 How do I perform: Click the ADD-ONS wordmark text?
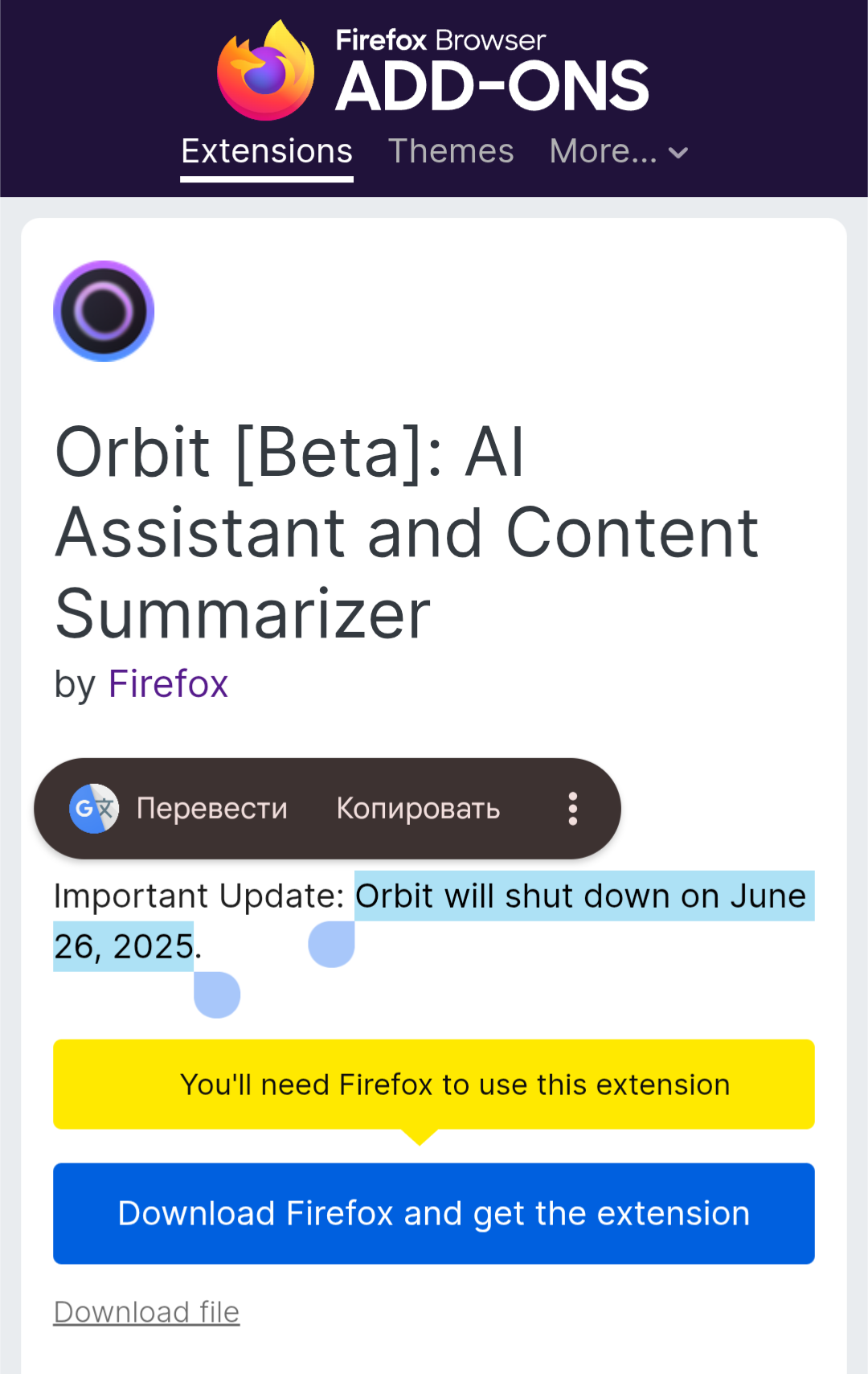click(x=492, y=87)
